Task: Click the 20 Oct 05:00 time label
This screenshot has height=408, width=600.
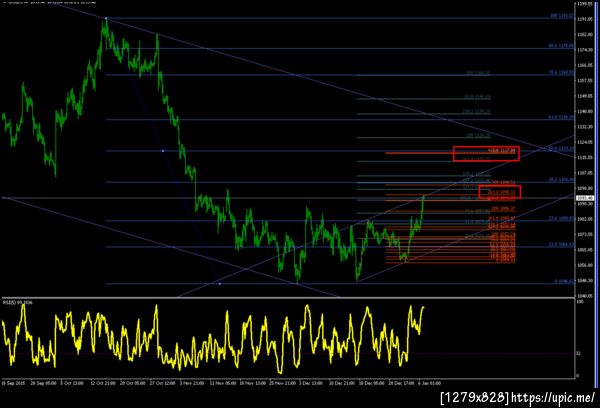Action: [x=132, y=383]
